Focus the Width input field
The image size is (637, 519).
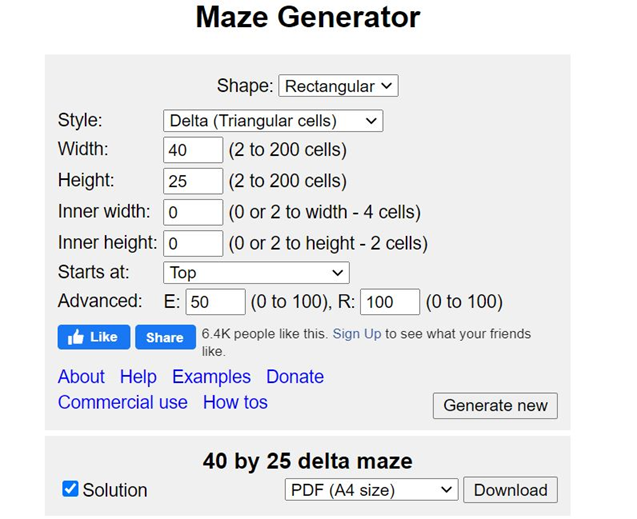[193, 151]
